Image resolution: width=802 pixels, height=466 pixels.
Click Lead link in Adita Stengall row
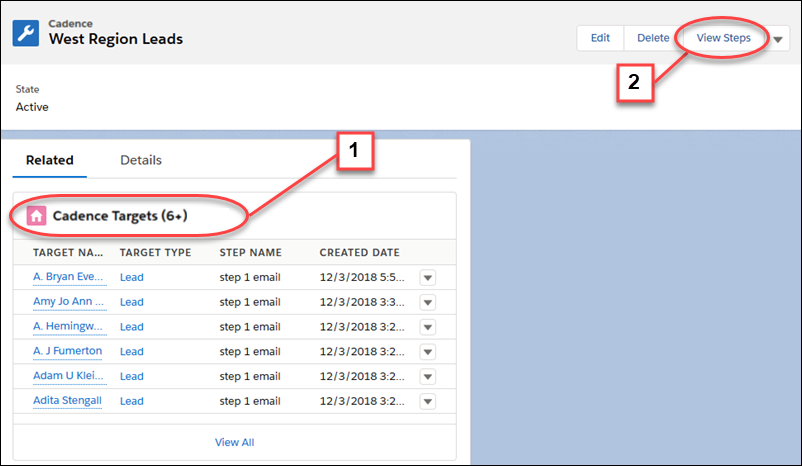[x=131, y=401]
